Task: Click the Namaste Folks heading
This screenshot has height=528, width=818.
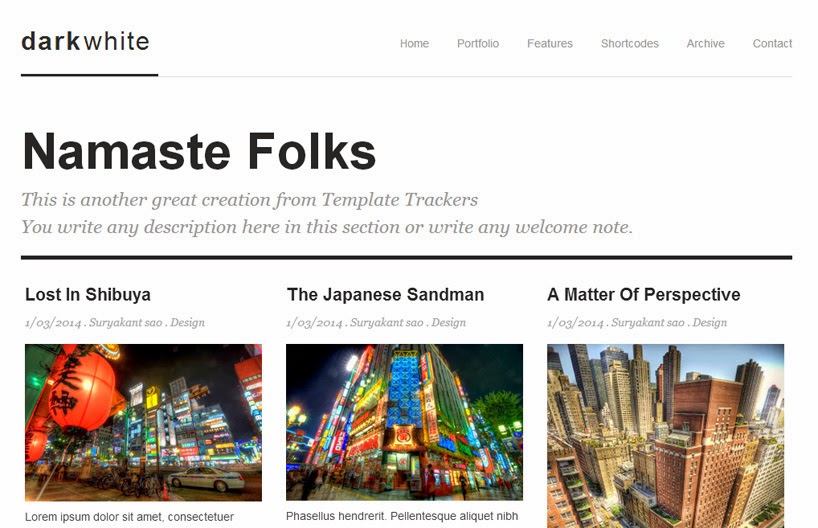Action: [199, 151]
